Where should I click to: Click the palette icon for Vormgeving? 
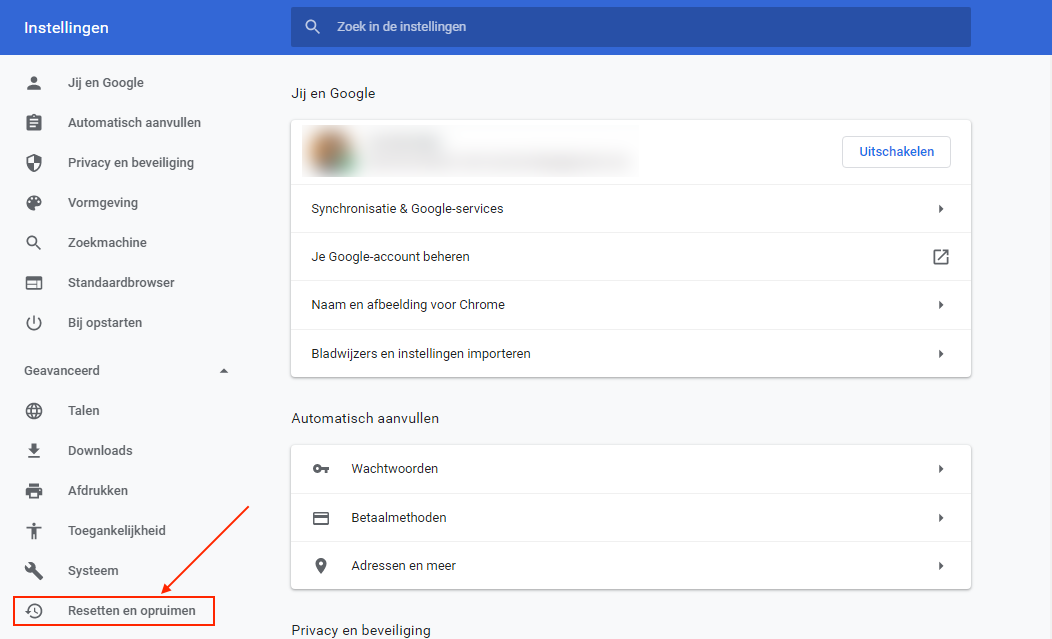tap(34, 203)
